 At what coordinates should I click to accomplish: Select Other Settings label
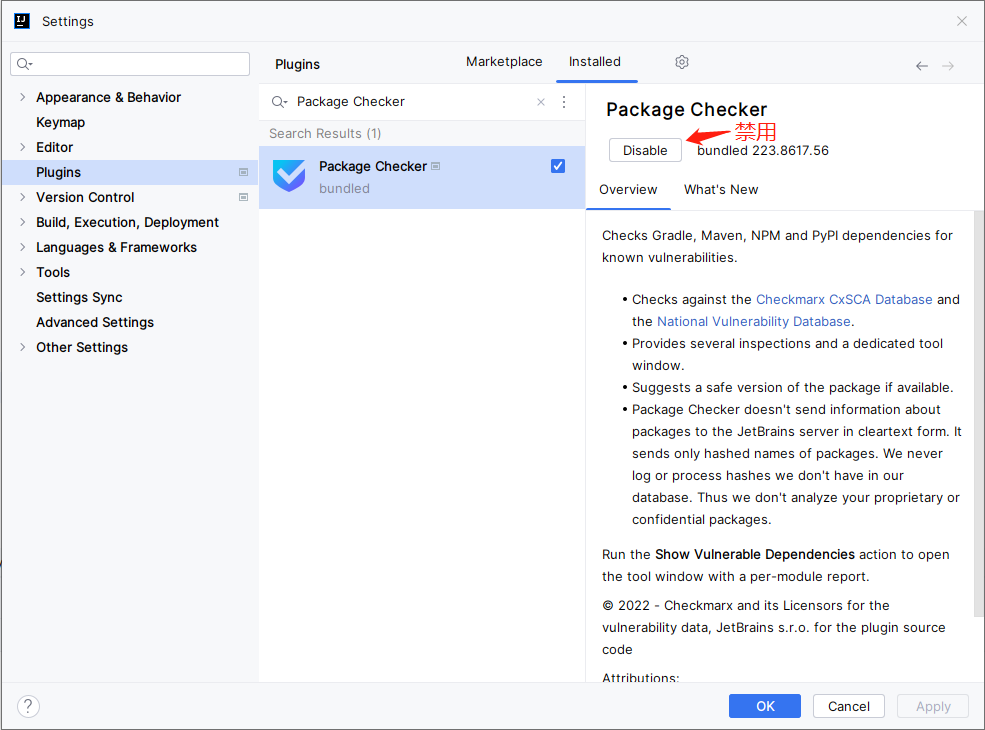(82, 347)
